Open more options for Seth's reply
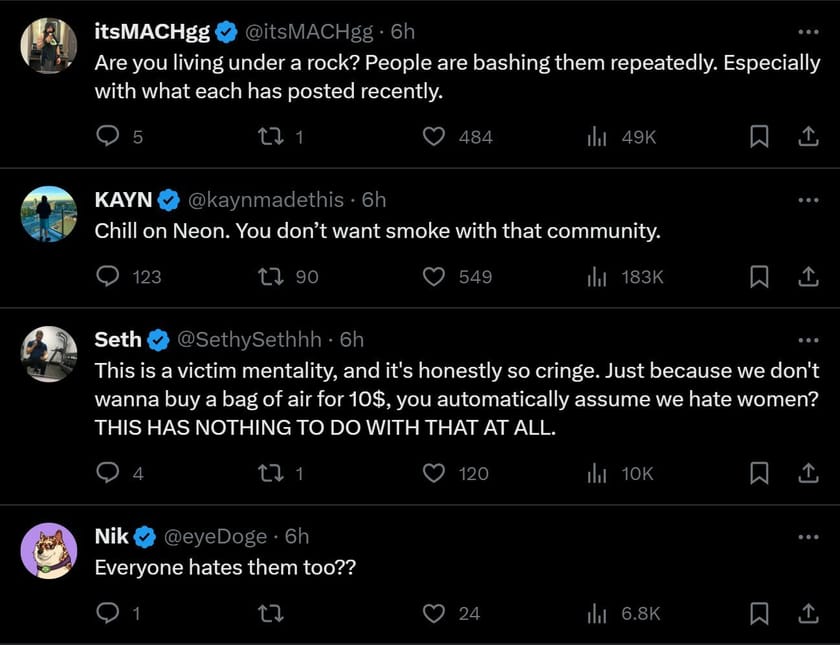840x645 pixels. pos(809,338)
